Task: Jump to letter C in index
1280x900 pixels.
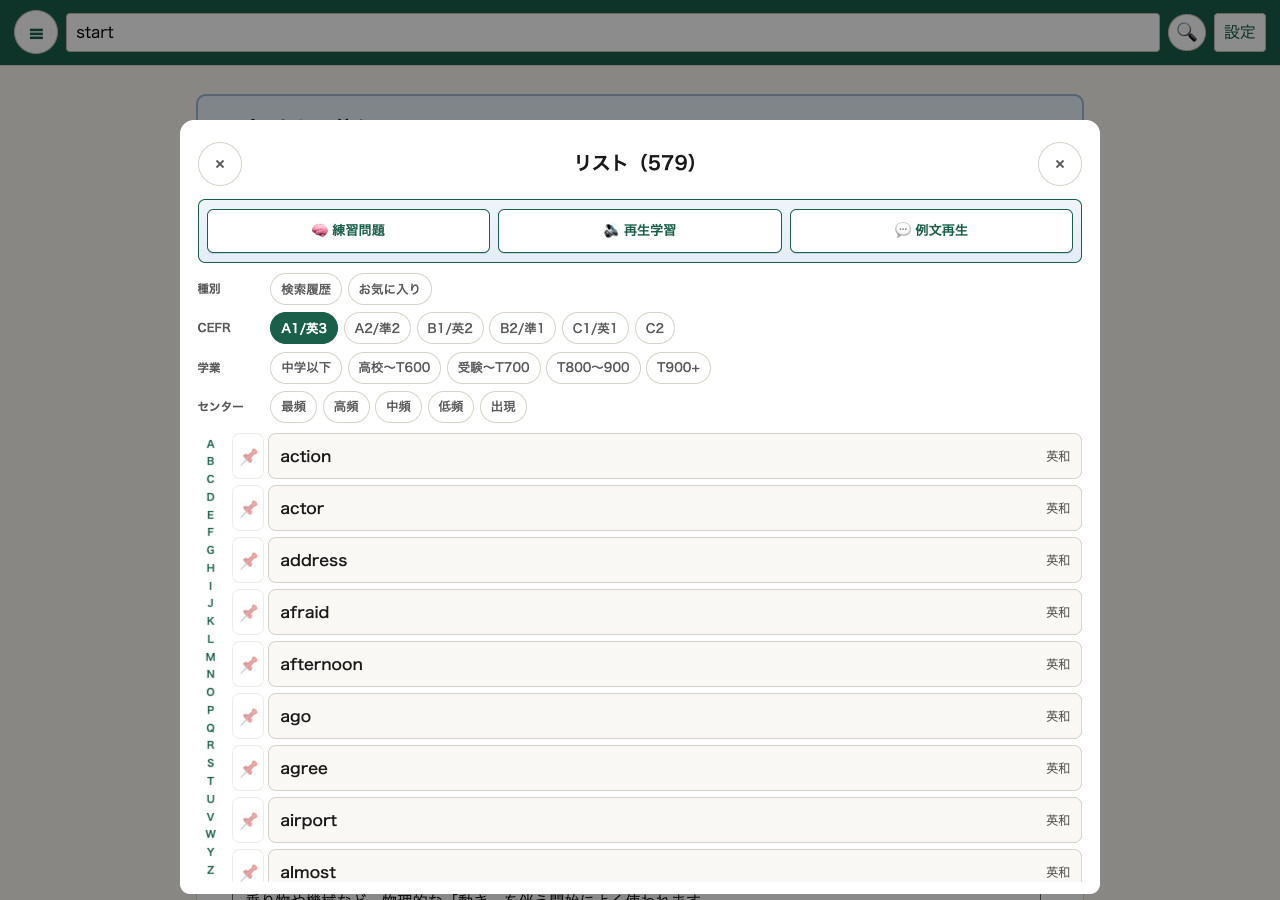Action: coord(210,479)
